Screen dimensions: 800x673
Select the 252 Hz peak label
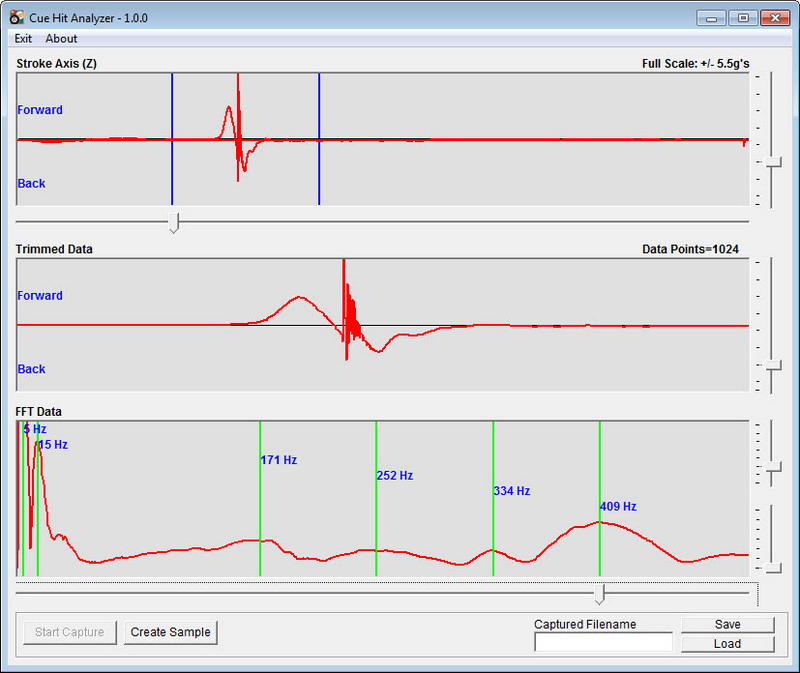(x=395, y=476)
